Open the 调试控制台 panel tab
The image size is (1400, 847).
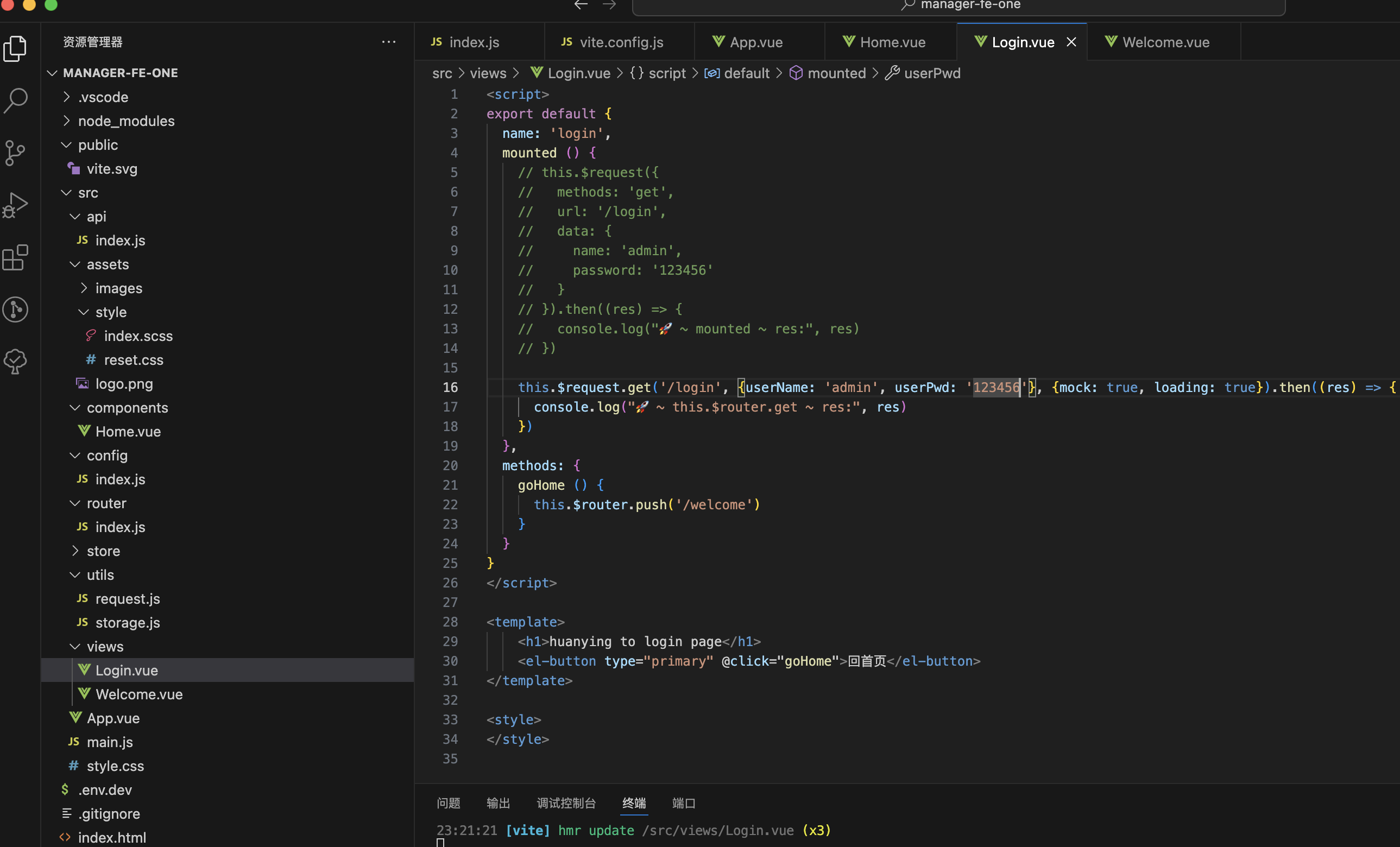(x=566, y=802)
